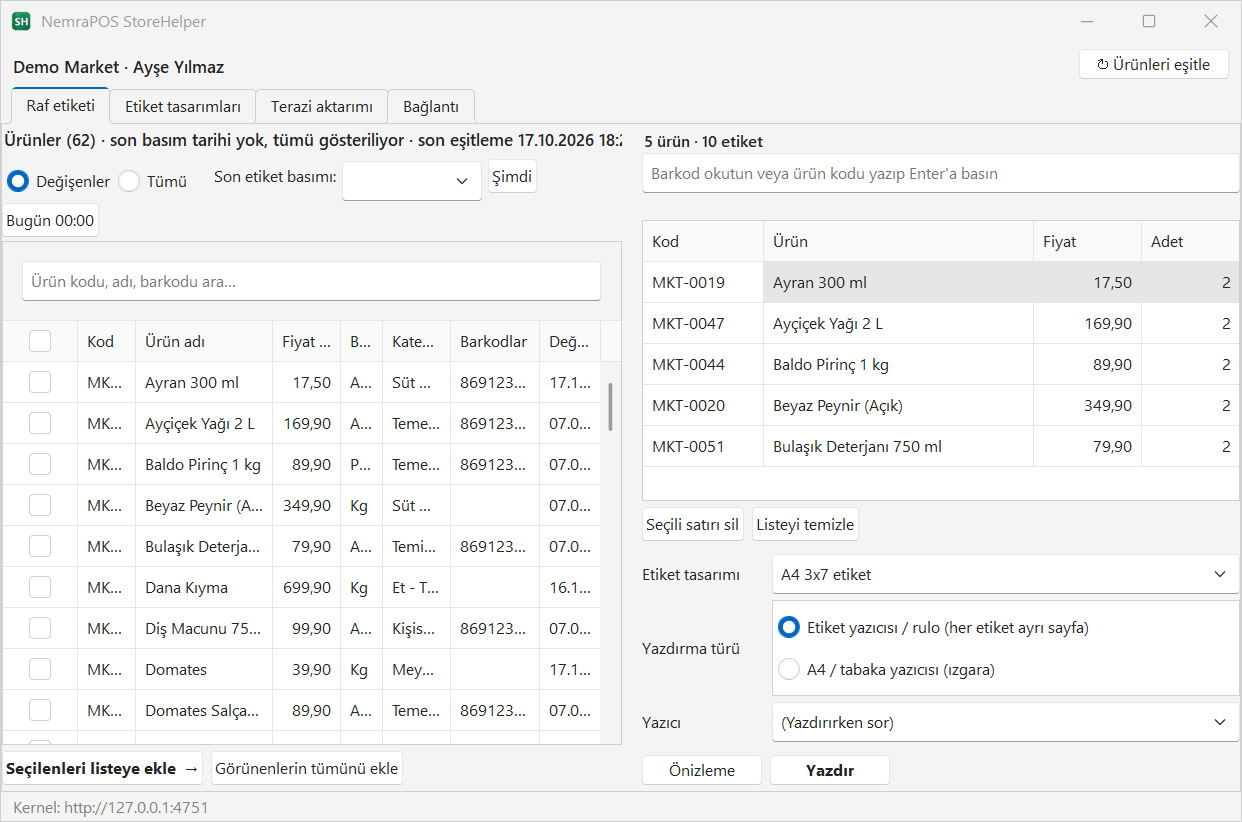Screen dimensions: 1242x822
Task: Click the Adet column header
Action: coord(1190,241)
